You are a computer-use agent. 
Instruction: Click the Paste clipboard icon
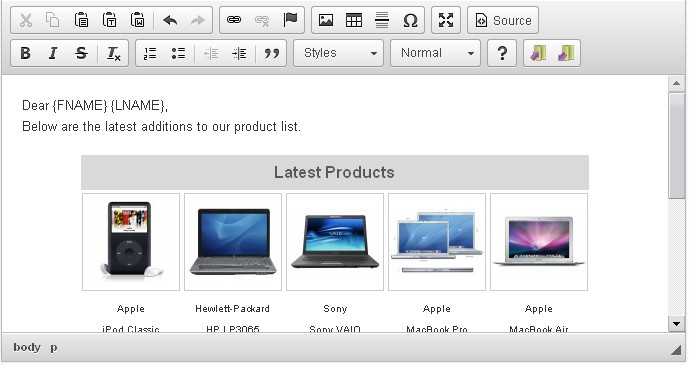pos(81,20)
